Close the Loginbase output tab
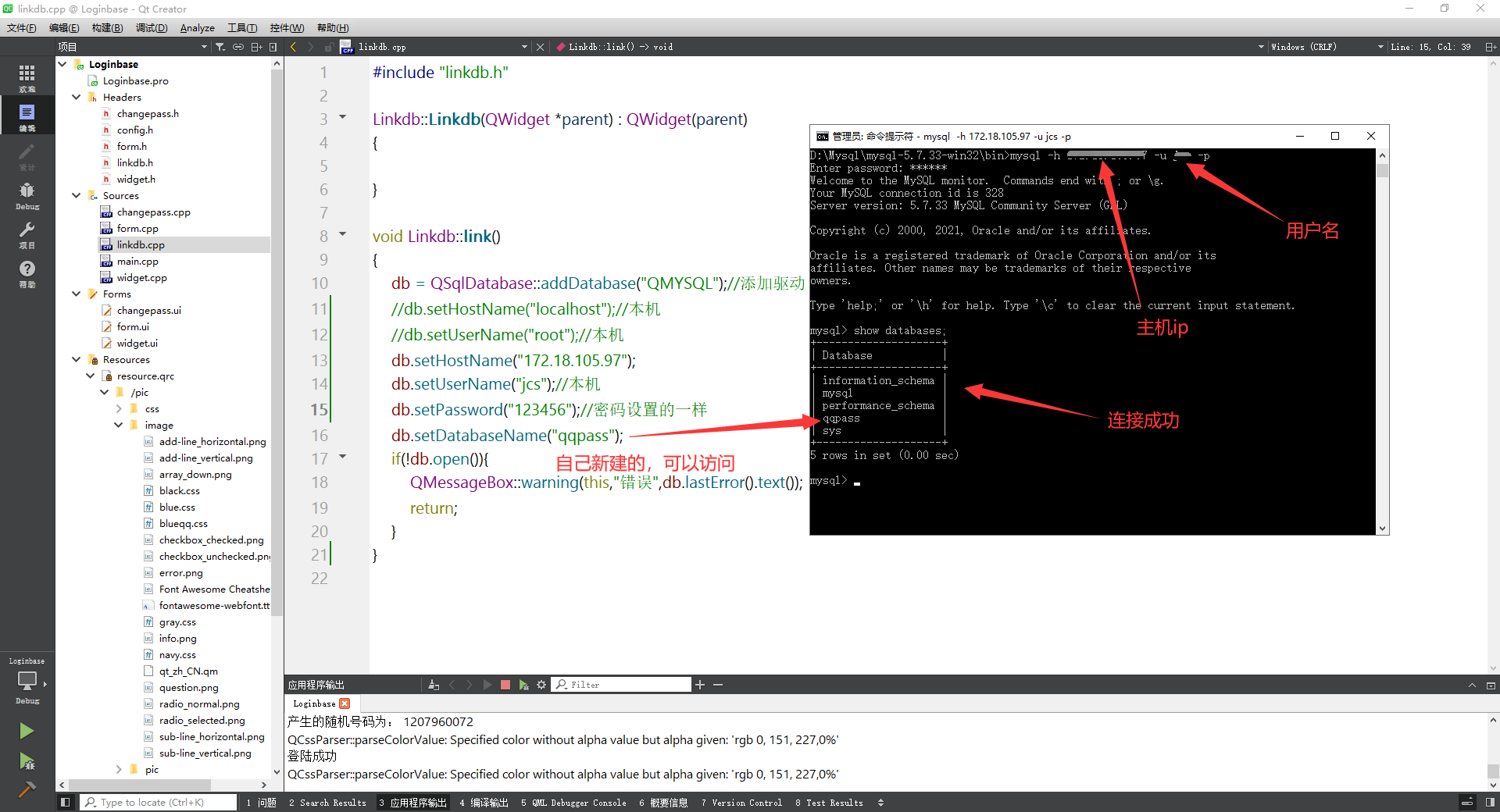 coord(345,703)
